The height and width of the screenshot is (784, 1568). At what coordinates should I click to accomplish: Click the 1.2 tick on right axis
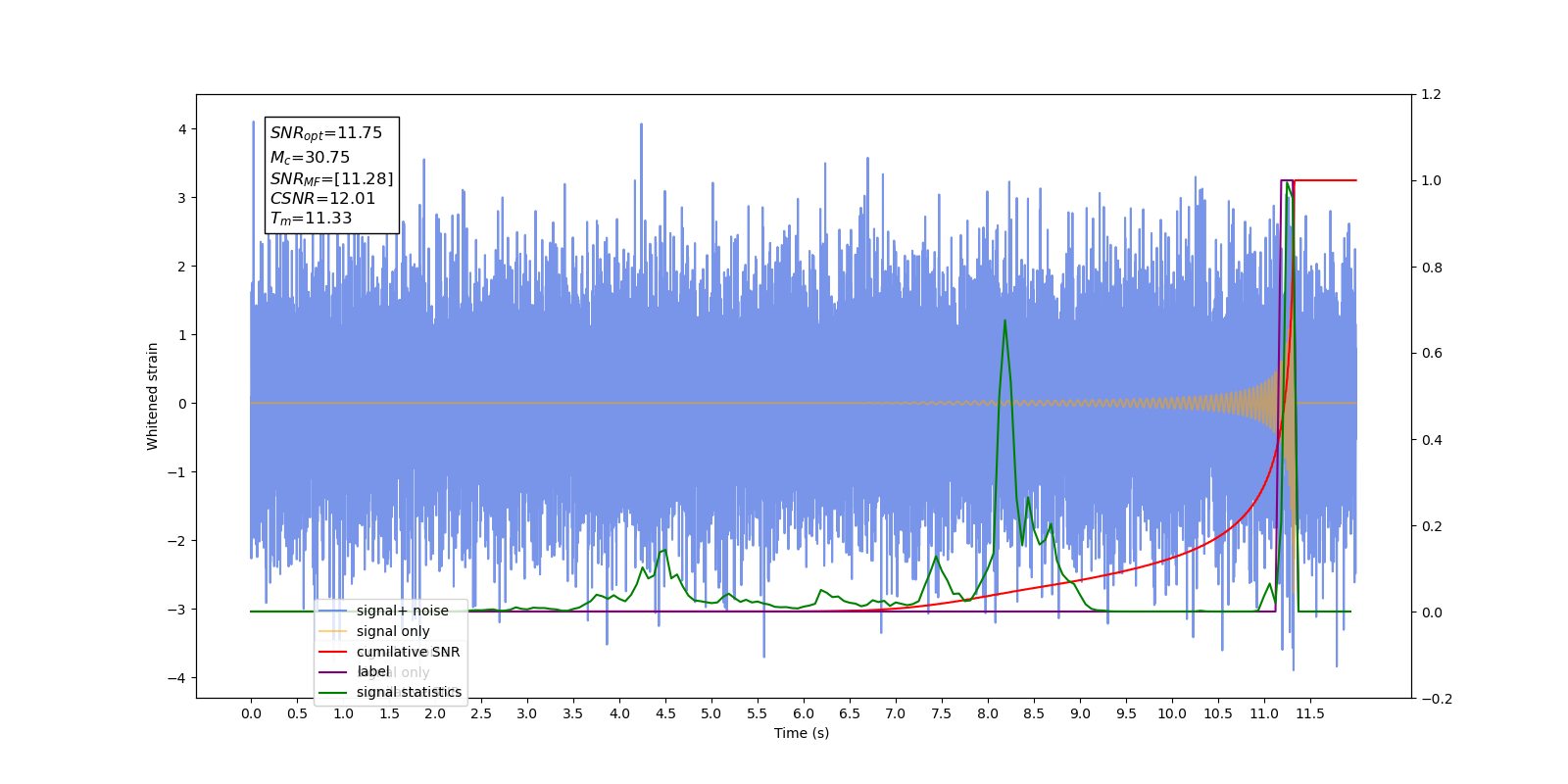[x=1432, y=95]
